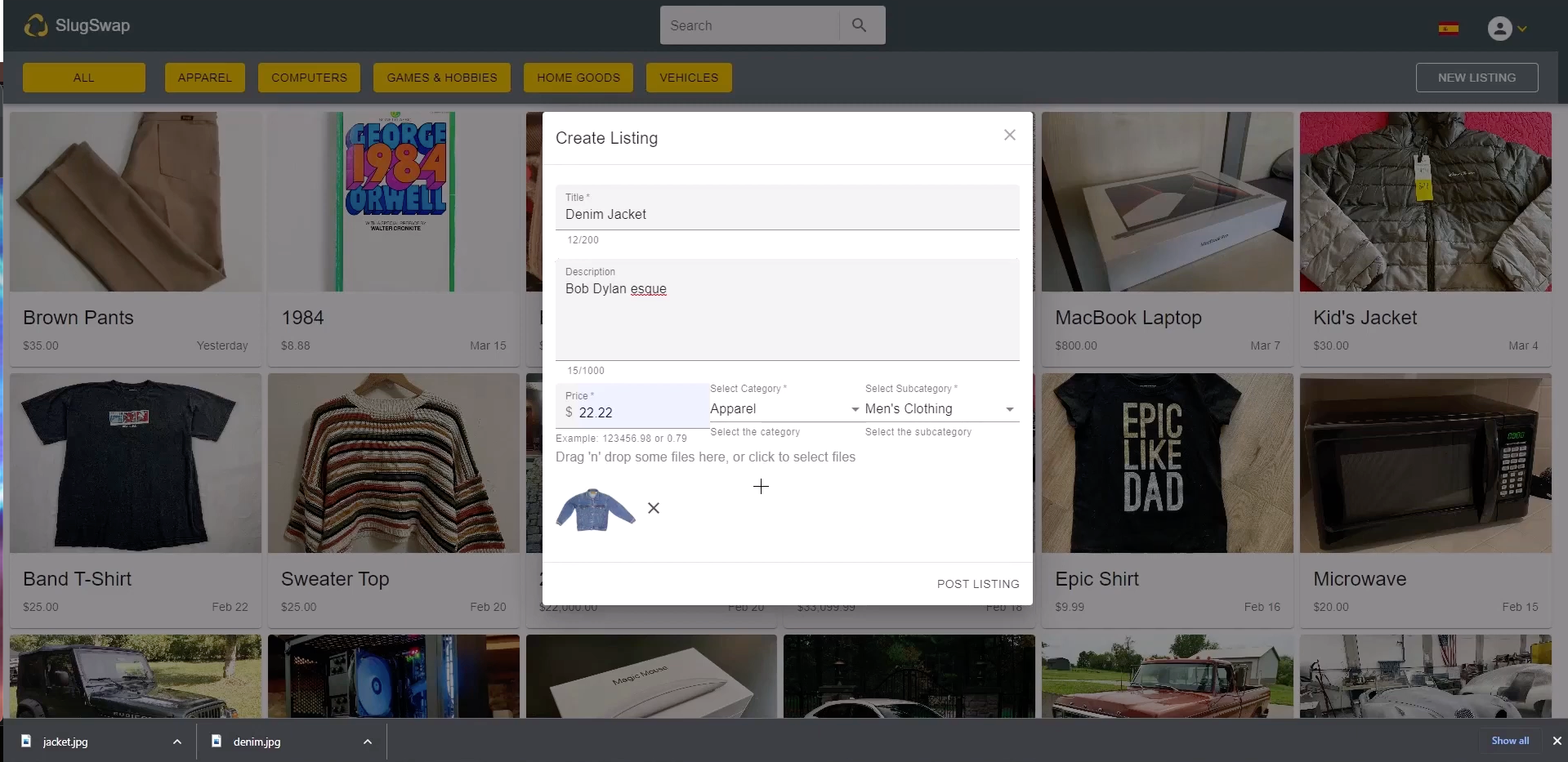The image size is (1568, 762).
Task: Click the $800.00 price text
Action: coord(1076,345)
